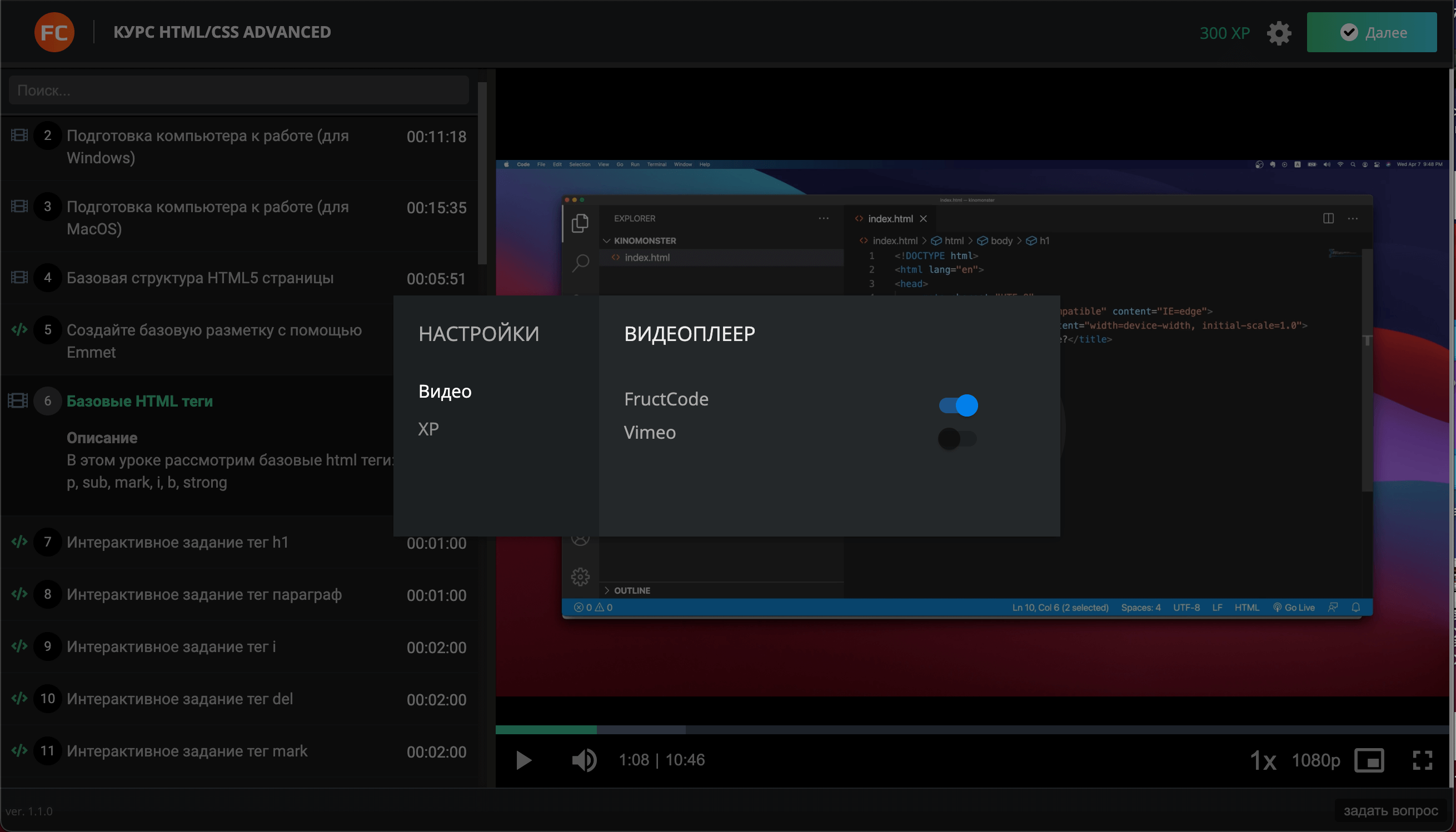This screenshot has height=832, width=1456.
Task: Click the notifications bell in status bar
Action: (x=1355, y=608)
